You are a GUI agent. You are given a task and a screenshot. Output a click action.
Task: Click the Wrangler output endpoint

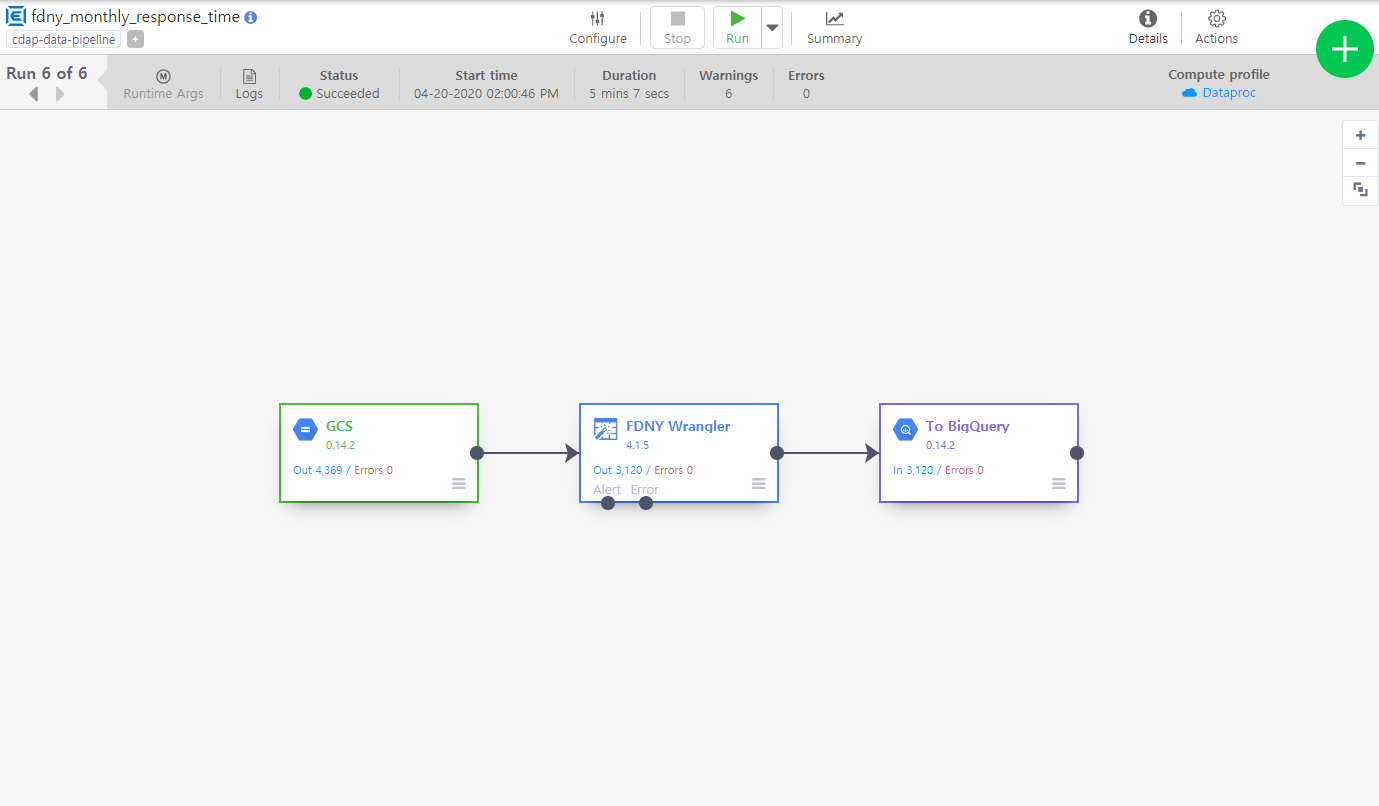point(777,453)
